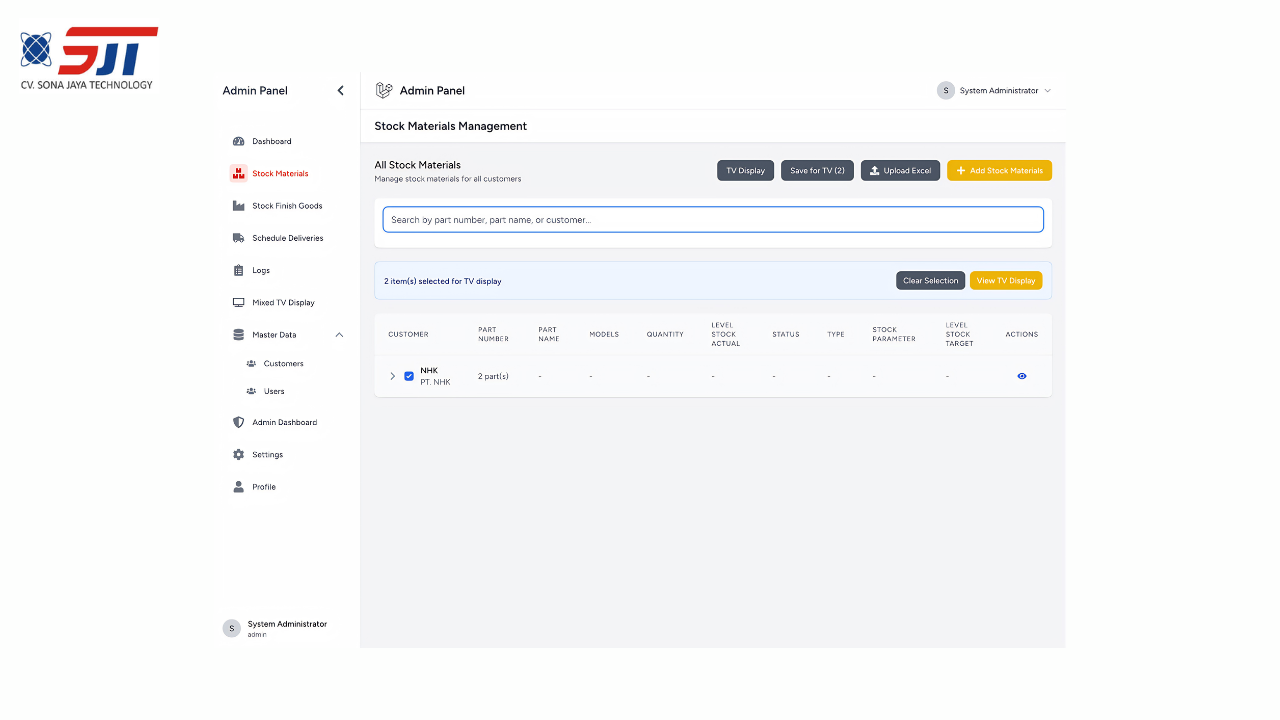Uncheck the NHK customer checkbox
The height and width of the screenshot is (720, 1280).
coord(409,376)
